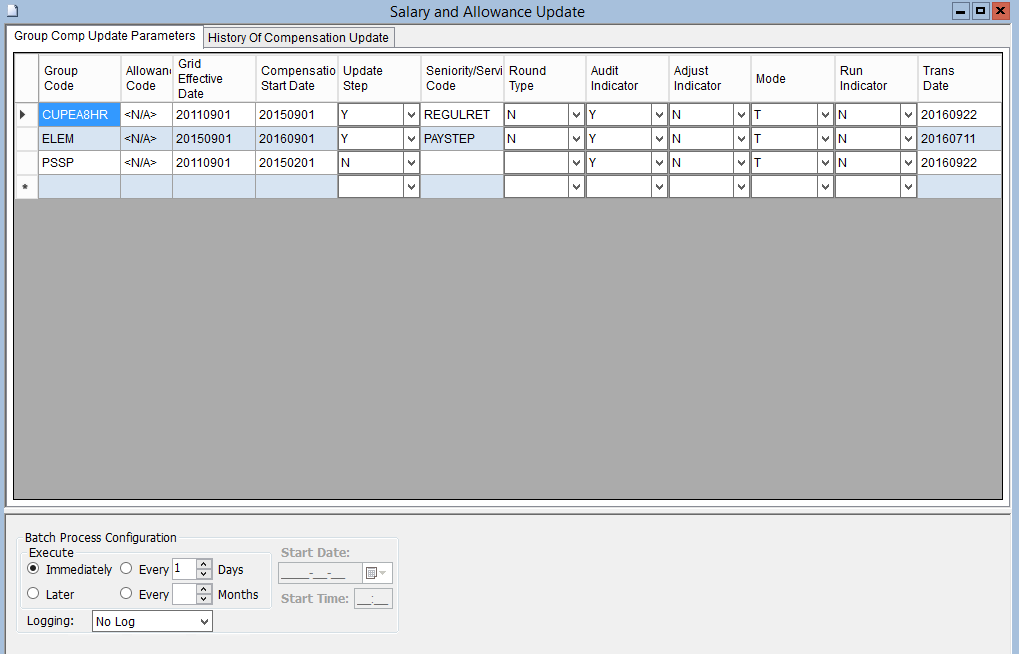Click the new row asterisk marker
The height and width of the screenshot is (654, 1019).
pos(25,187)
